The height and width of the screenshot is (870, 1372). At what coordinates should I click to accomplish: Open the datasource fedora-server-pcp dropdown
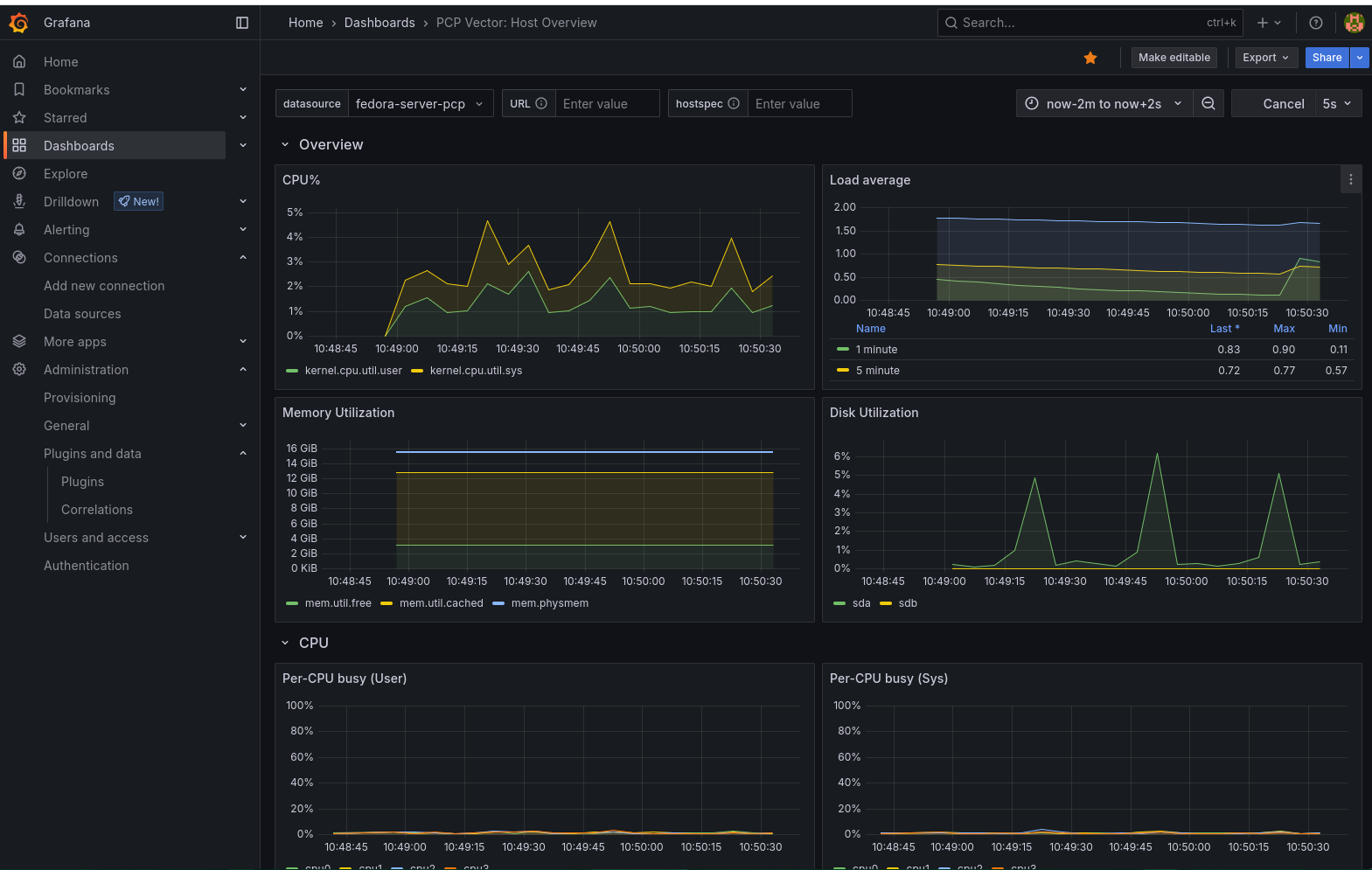coord(420,103)
